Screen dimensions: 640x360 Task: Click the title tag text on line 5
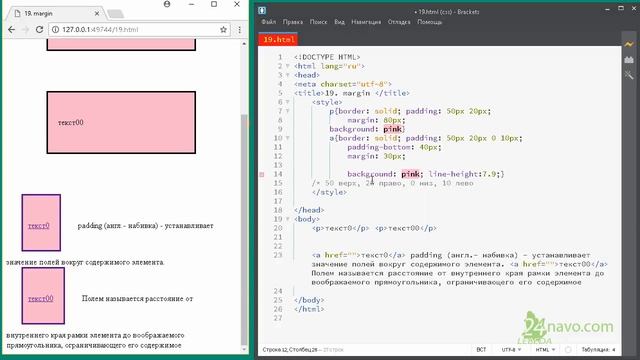click(352, 93)
